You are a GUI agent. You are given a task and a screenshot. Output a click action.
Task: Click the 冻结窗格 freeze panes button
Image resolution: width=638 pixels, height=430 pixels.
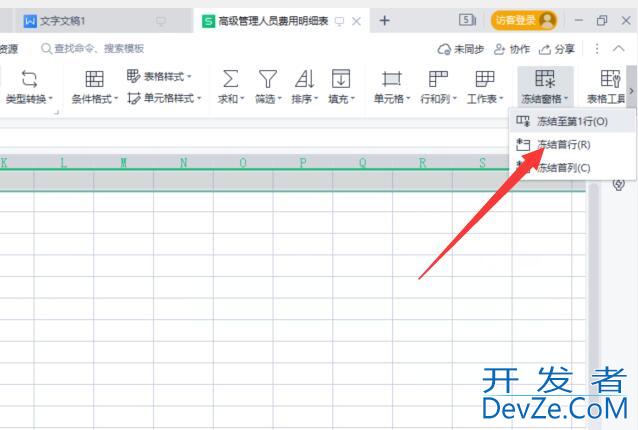pyautogui.click(x=545, y=87)
